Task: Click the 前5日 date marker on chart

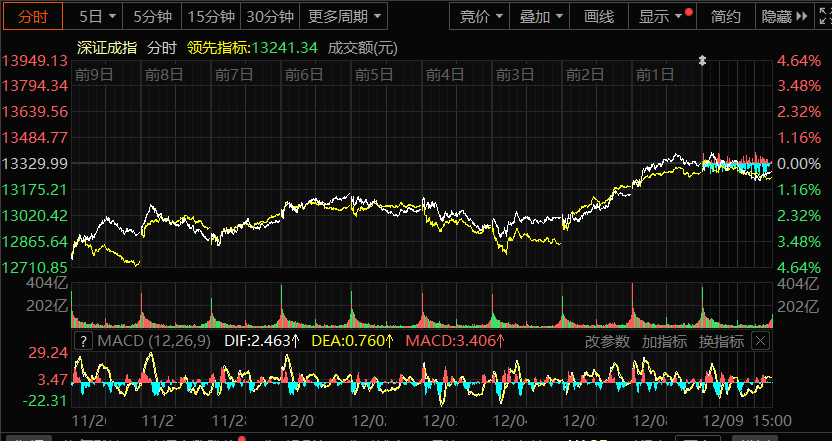Action: click(x=374, y=74)
